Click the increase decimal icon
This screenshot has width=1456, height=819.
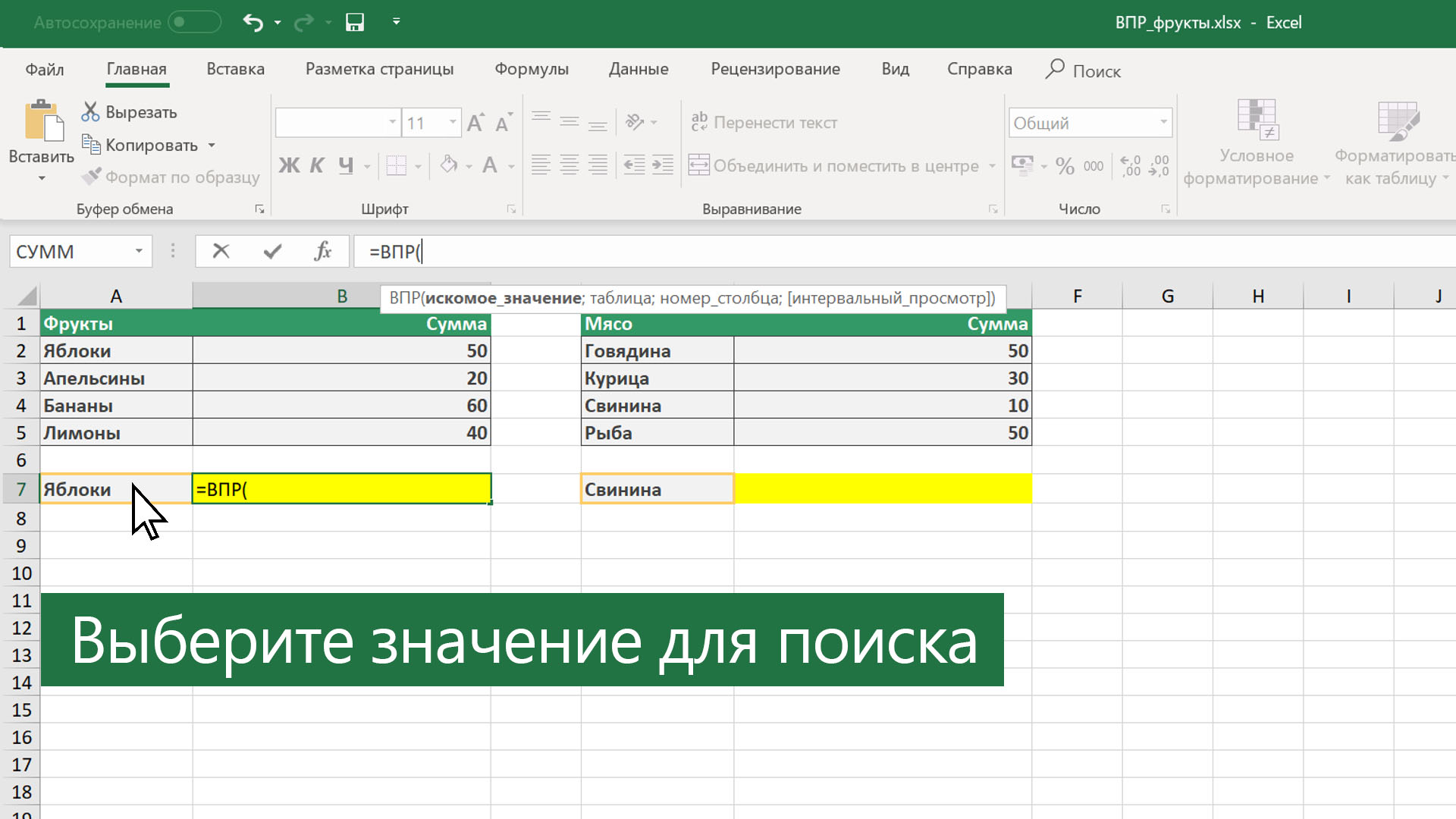(1130, 165)
